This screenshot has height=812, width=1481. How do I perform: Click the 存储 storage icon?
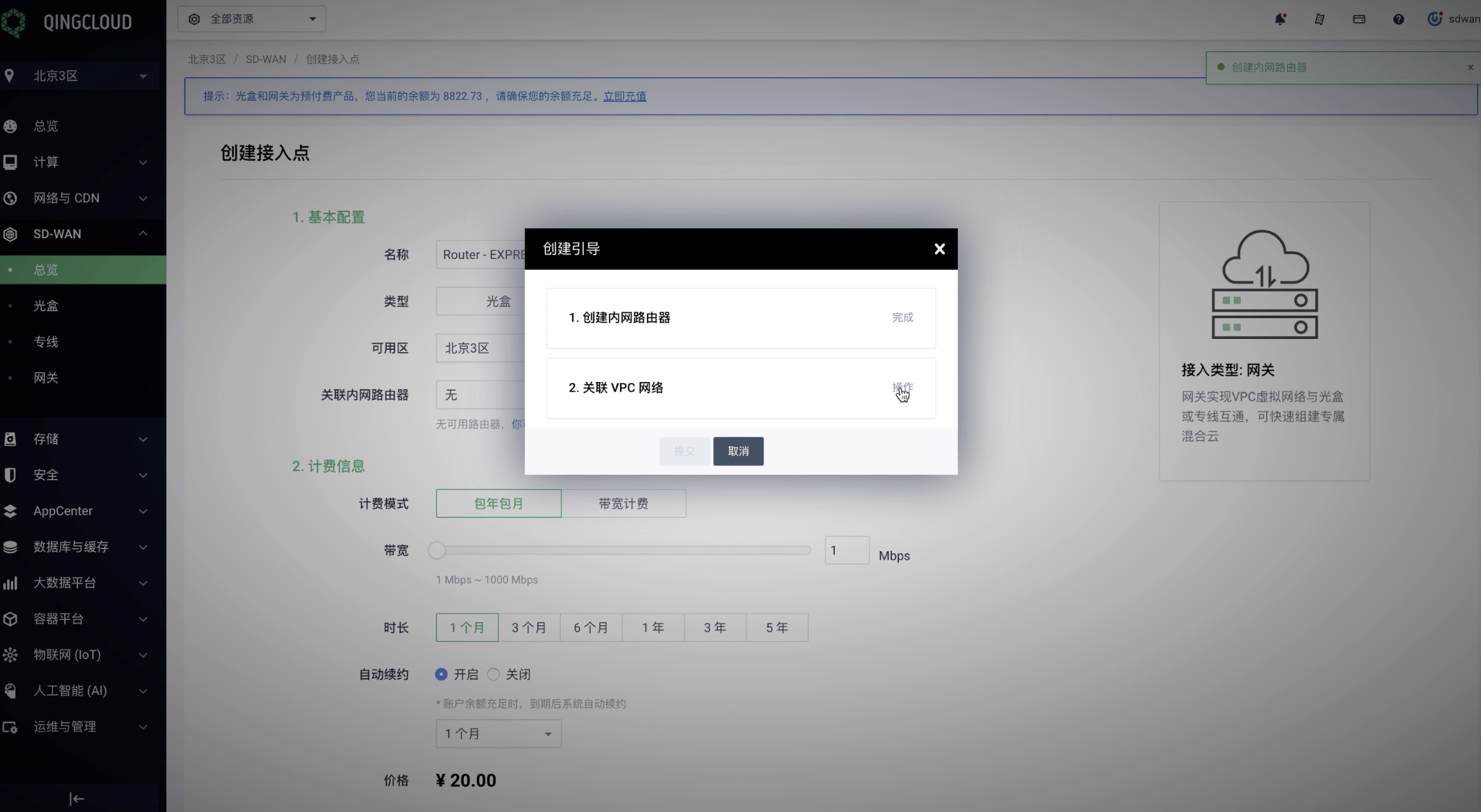pyautogui.click(x=10, y=439)
